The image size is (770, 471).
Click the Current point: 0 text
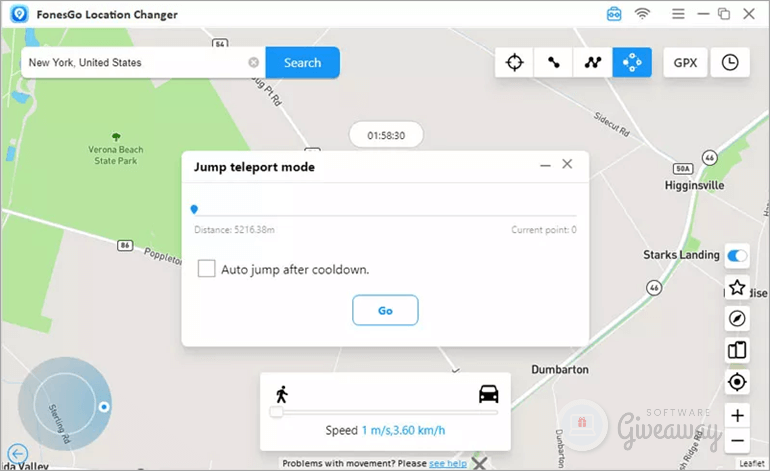click(x=544, y=229)
